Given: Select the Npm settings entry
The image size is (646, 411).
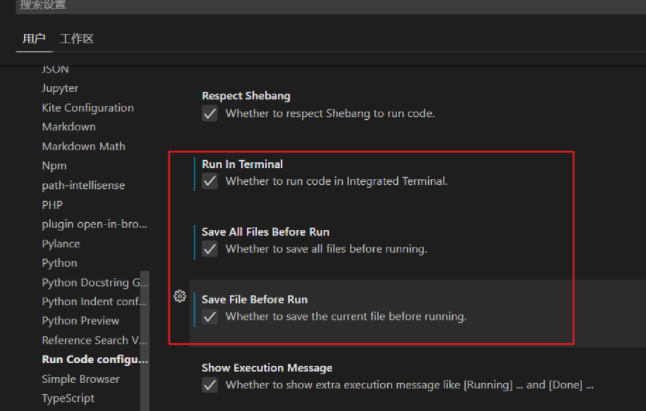Looking at the screenshot, I should pos(54,166).
